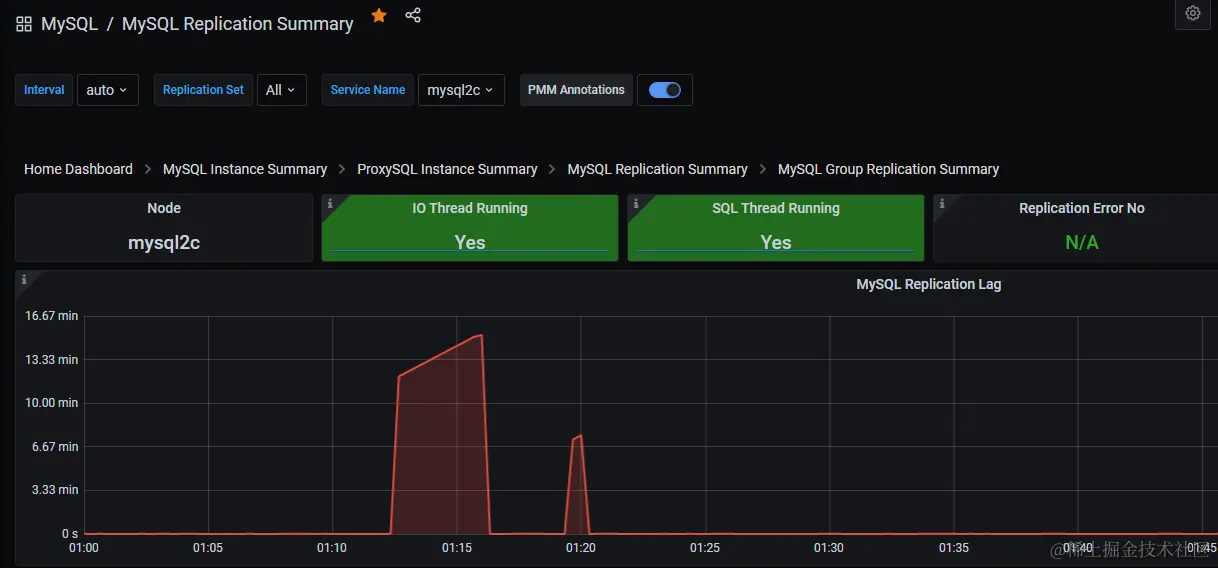Click the Replication Set label
The width and height of the screenshot is (1218, 568).
pyautogui.click(x=203, y=90)
